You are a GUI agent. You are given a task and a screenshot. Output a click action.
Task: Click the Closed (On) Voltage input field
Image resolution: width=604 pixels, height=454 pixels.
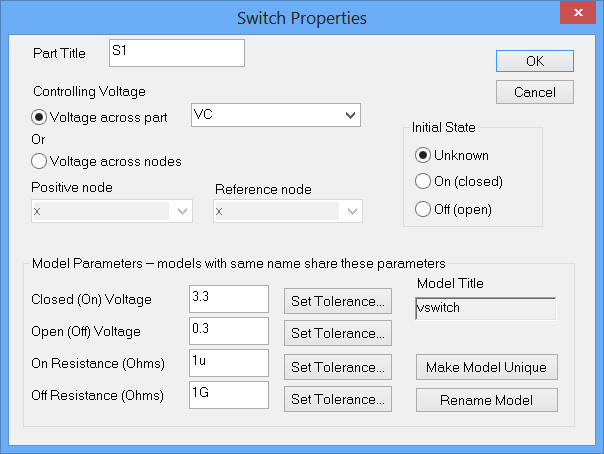click(x=228, y=299)
